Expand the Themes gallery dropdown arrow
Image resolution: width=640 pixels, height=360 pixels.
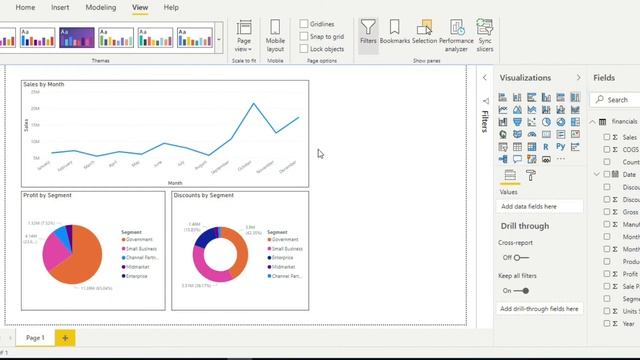[x=219, y=40]
